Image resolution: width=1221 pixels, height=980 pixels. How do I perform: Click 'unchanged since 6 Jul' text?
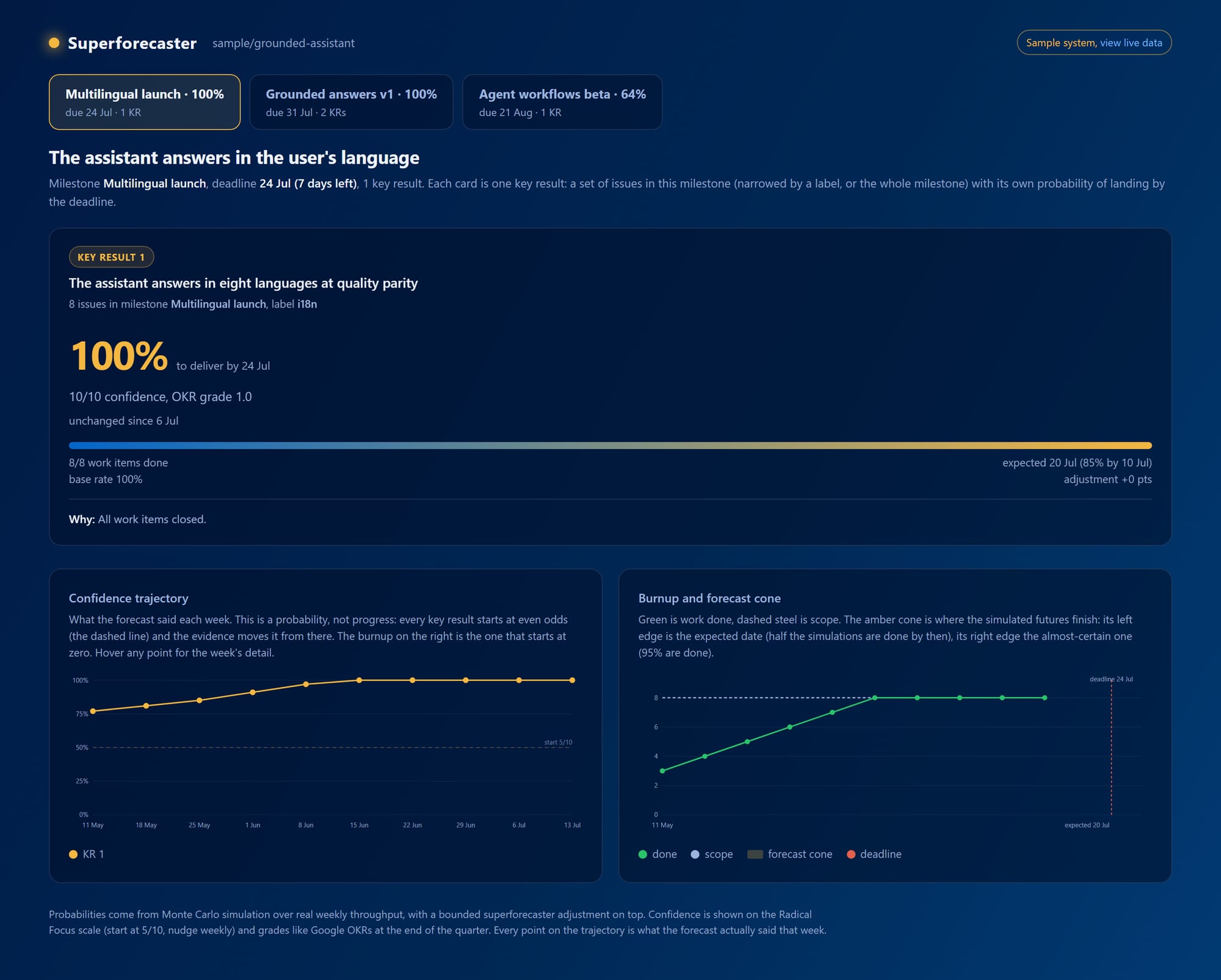tap(124, 421)
